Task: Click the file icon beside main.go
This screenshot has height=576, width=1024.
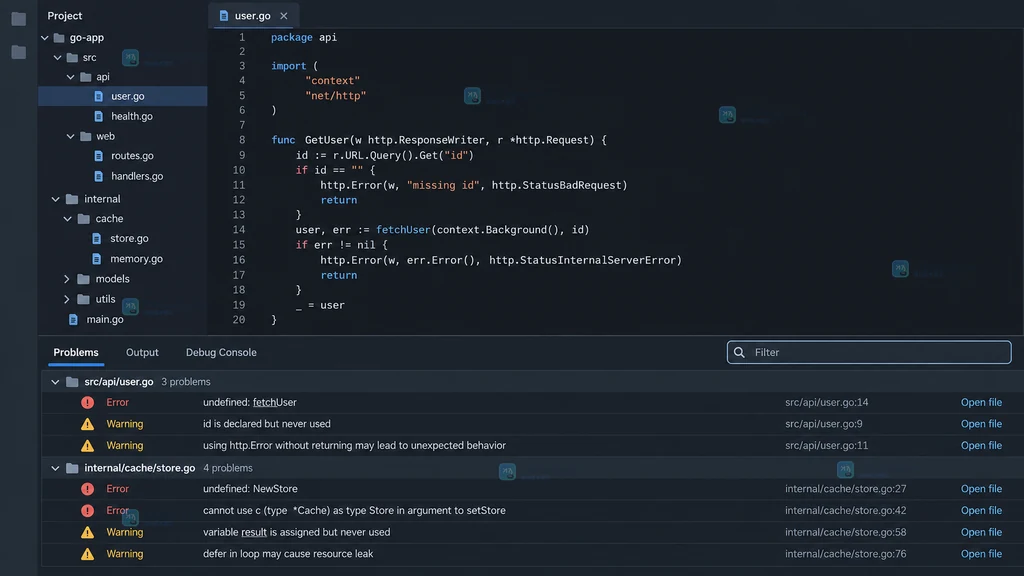Action: click(x=73, y=319)
